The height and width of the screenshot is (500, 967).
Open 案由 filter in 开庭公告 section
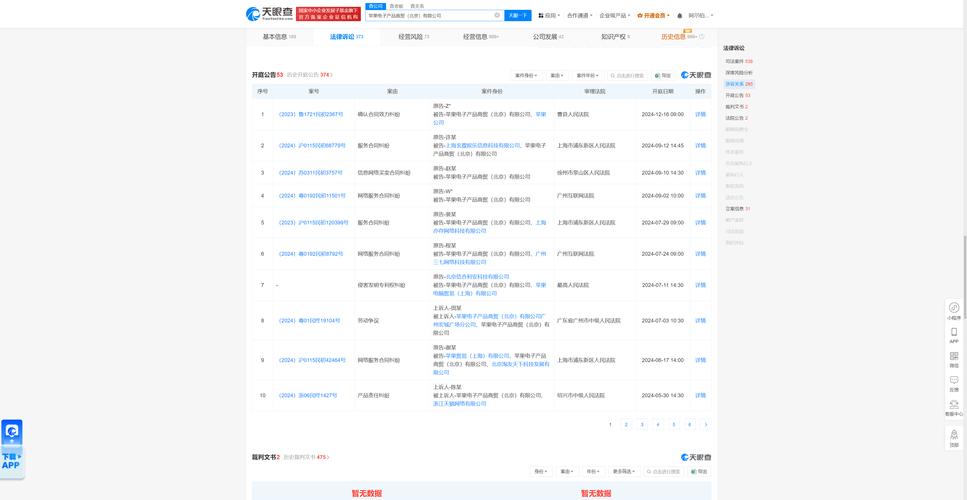coord(557,75)
